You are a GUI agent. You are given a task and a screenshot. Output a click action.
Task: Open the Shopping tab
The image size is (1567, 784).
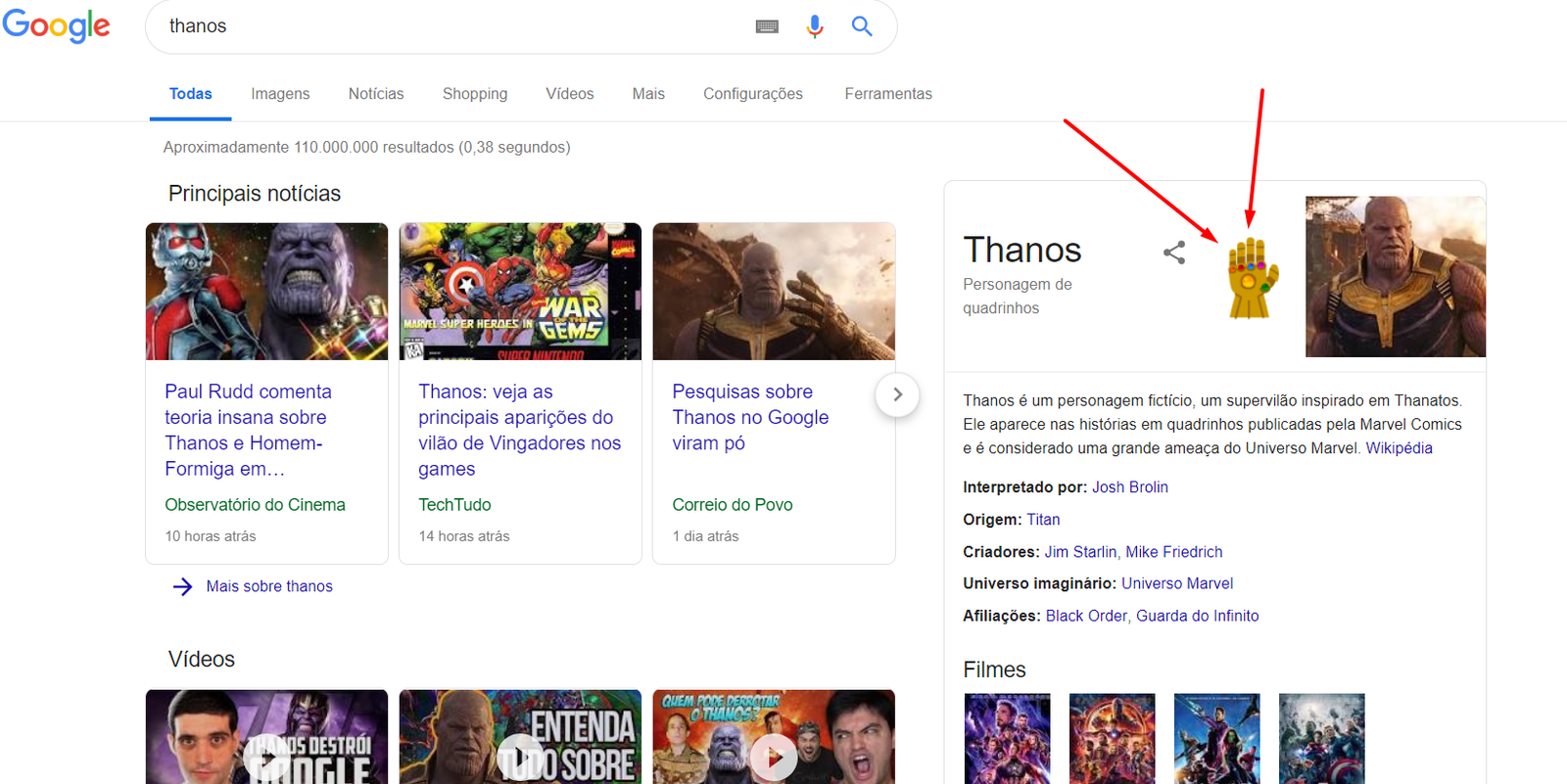point(475,94)
